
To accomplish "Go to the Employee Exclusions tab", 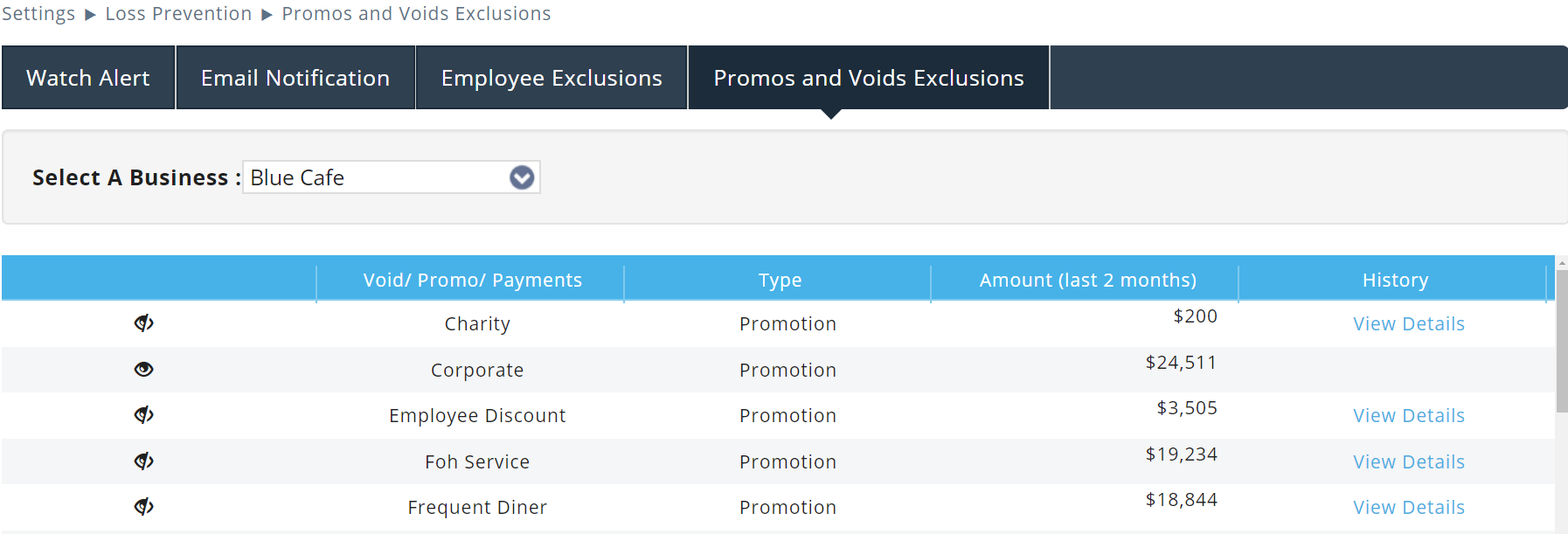I will [552, 78].
